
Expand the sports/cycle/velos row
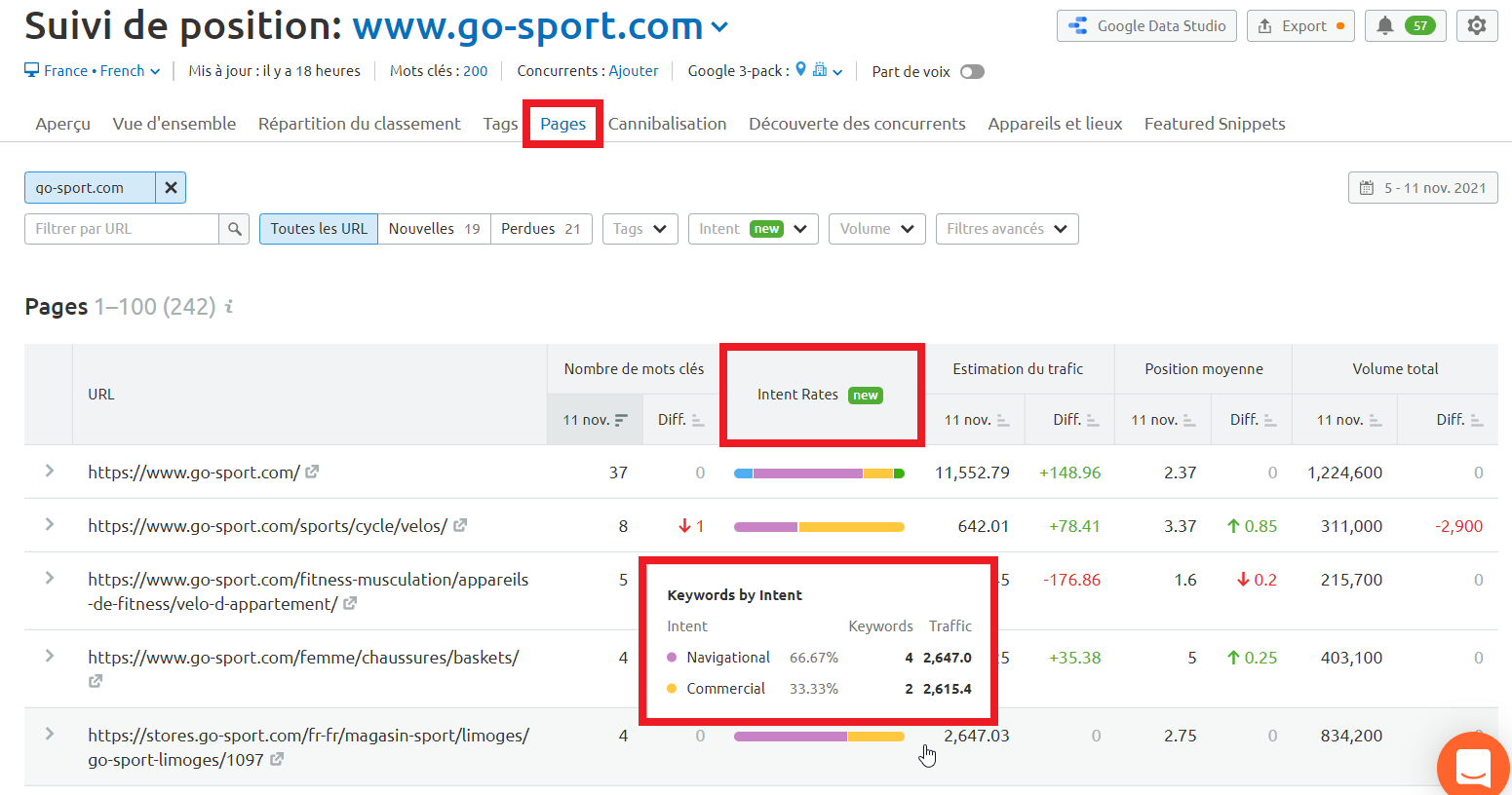(49, 525)
